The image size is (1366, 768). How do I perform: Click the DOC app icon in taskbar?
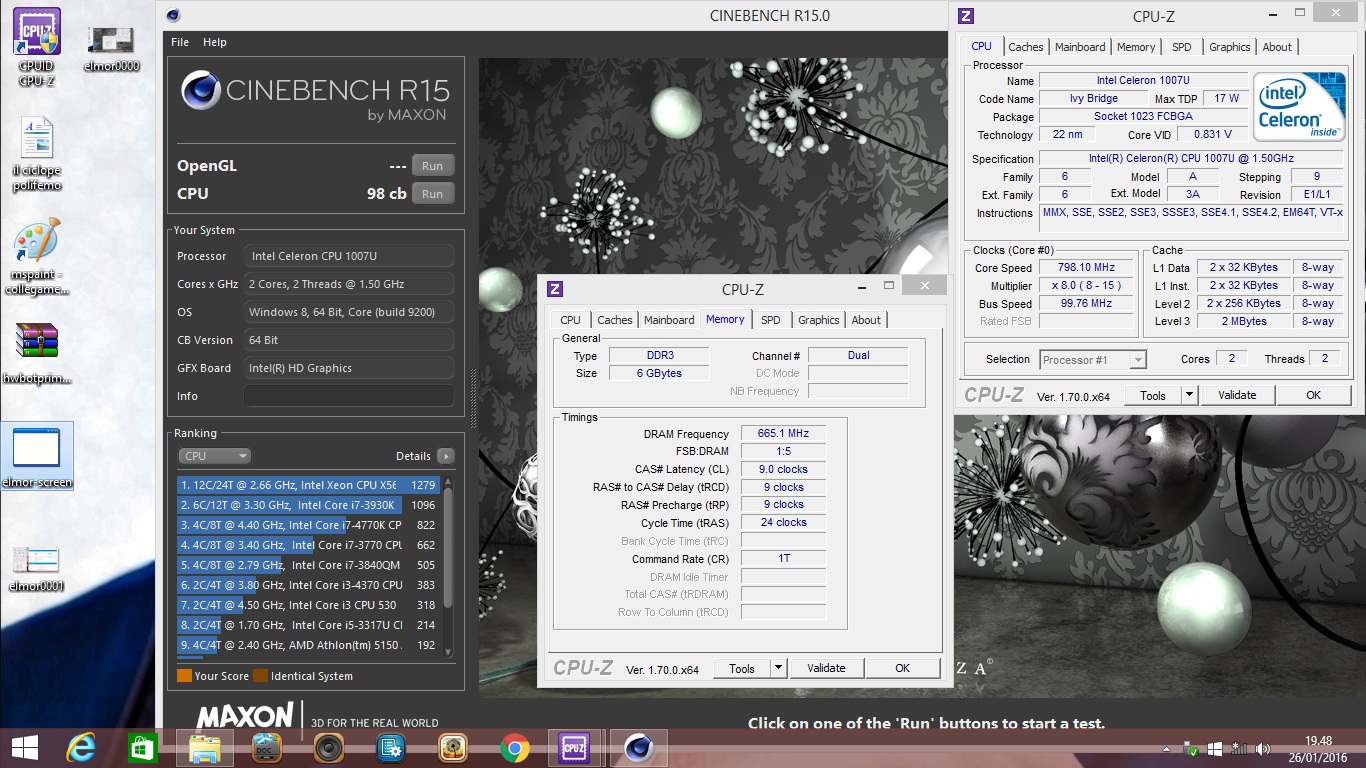[267, 747]
